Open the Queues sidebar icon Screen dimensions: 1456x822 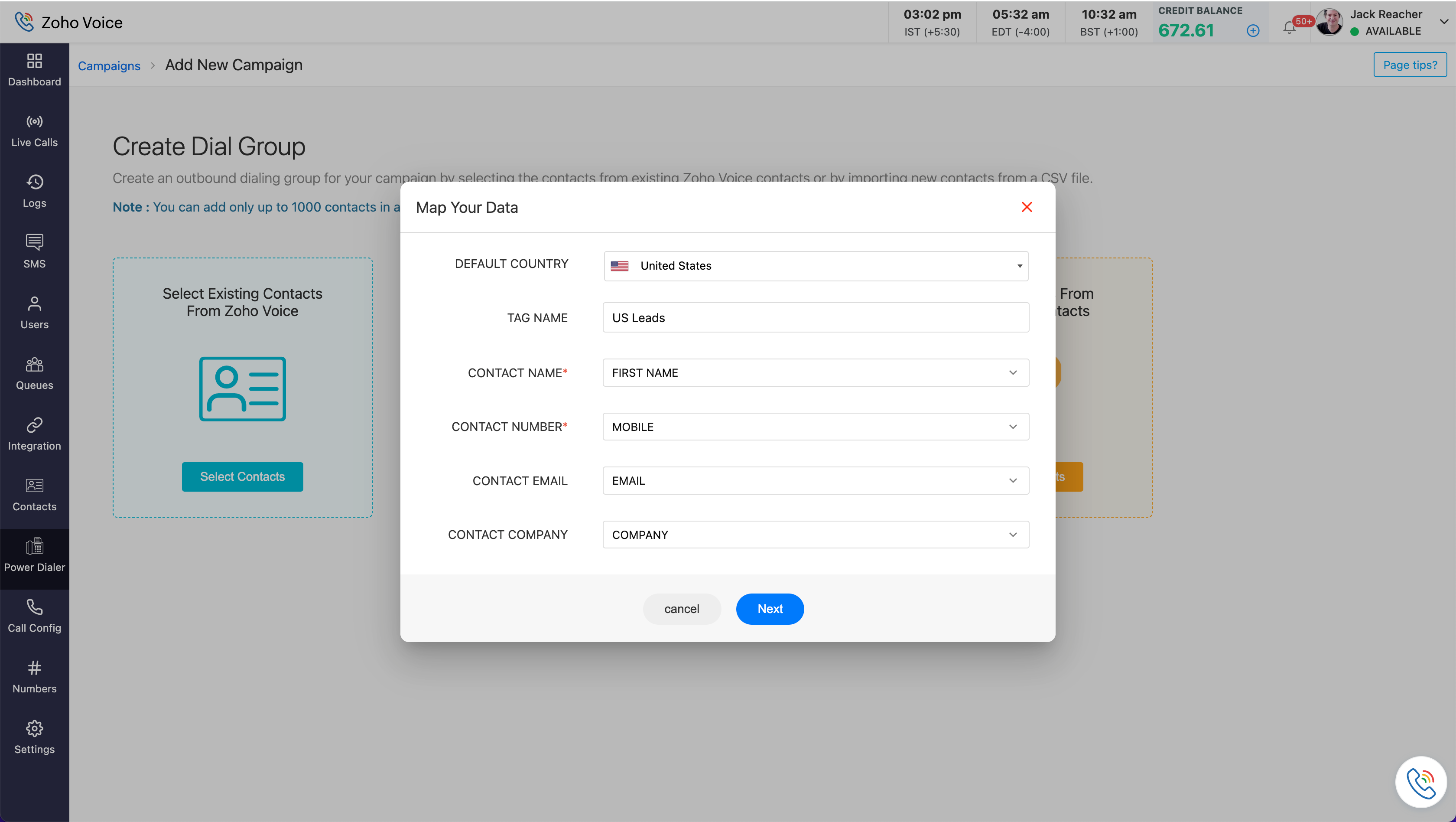click(35, 365)
